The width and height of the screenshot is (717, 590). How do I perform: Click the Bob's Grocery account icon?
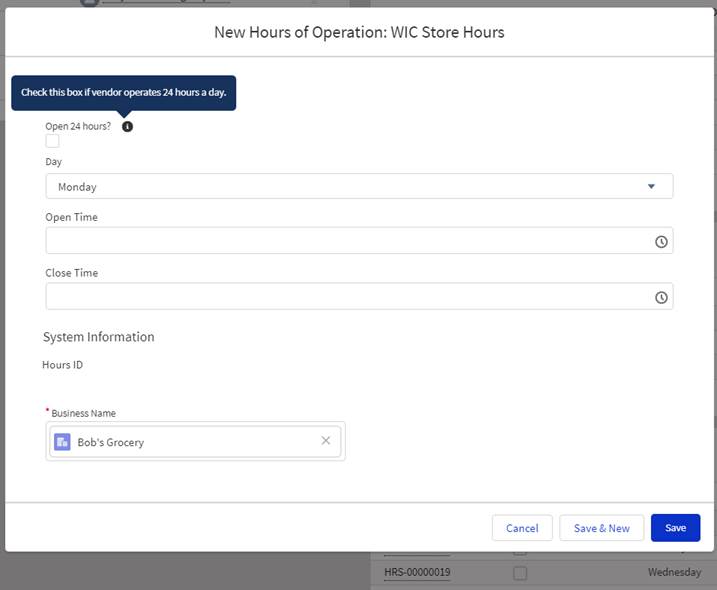pyautogui.click(x=62, y=442)
